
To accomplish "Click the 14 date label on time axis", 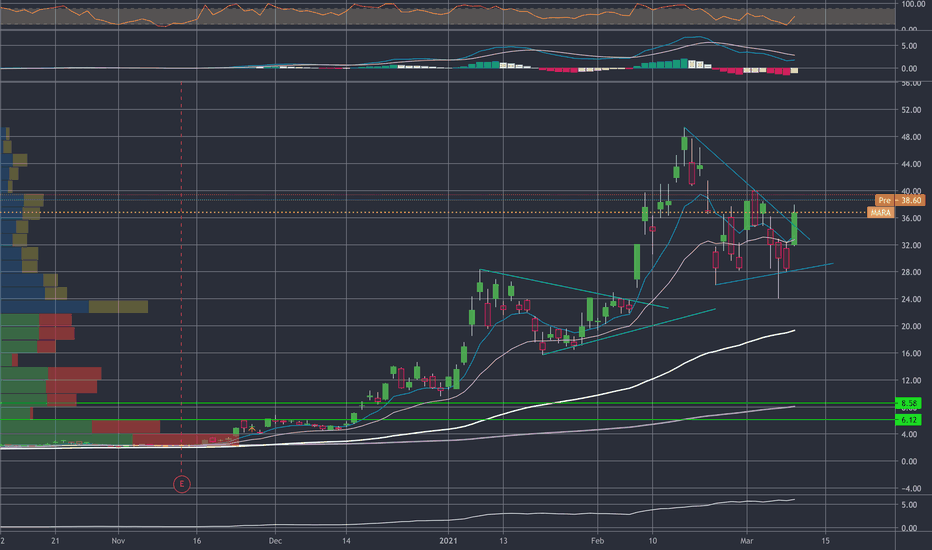I will pyautogui.click(x=346, y=540).
